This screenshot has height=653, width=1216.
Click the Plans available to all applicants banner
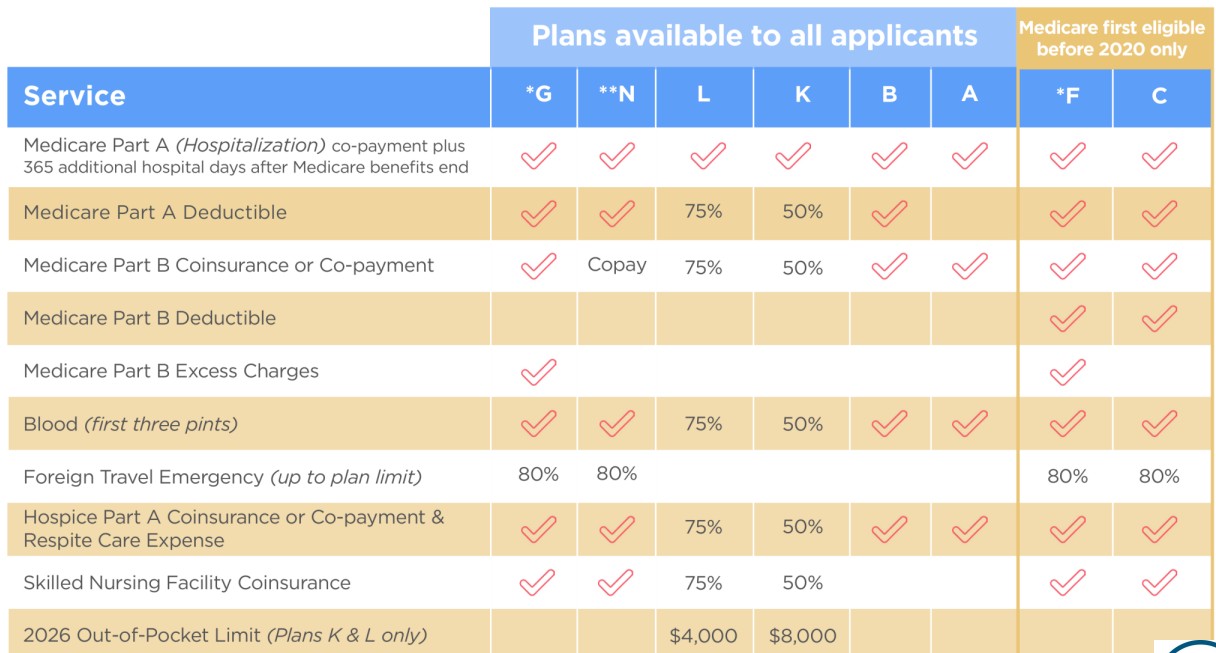[754, 36]
